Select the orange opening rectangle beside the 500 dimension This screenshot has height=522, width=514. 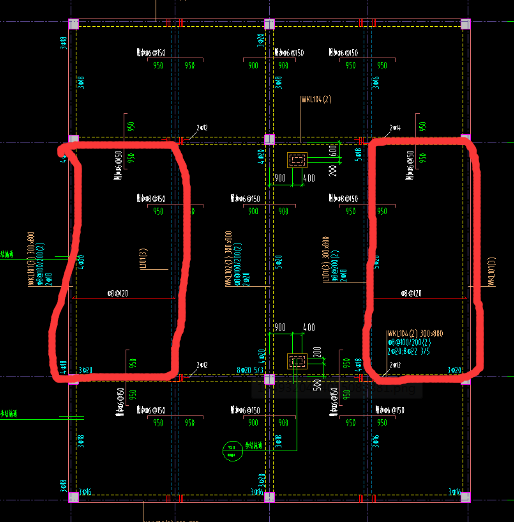click(297, 361)
